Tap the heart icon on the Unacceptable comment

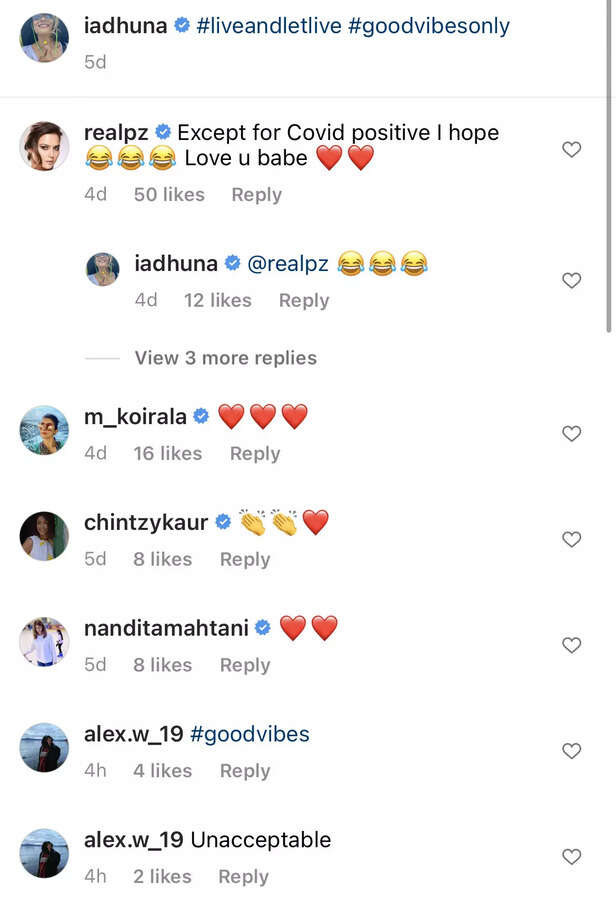pyautogui.click(x=572, y=857)
